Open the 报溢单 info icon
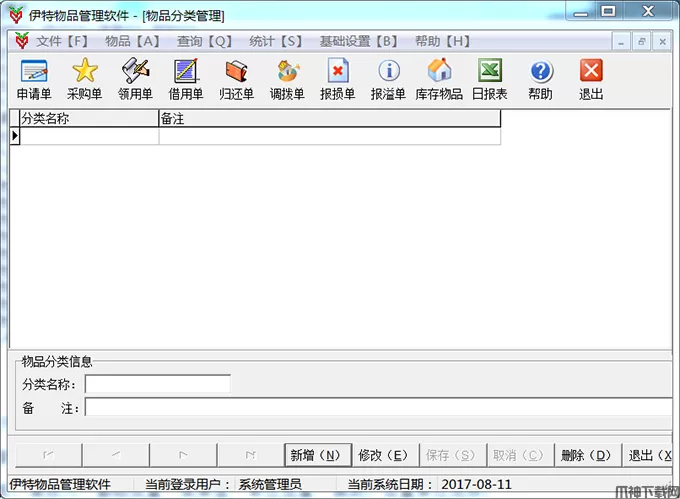Viewport: 680px width, 499px height. (388, 79)
